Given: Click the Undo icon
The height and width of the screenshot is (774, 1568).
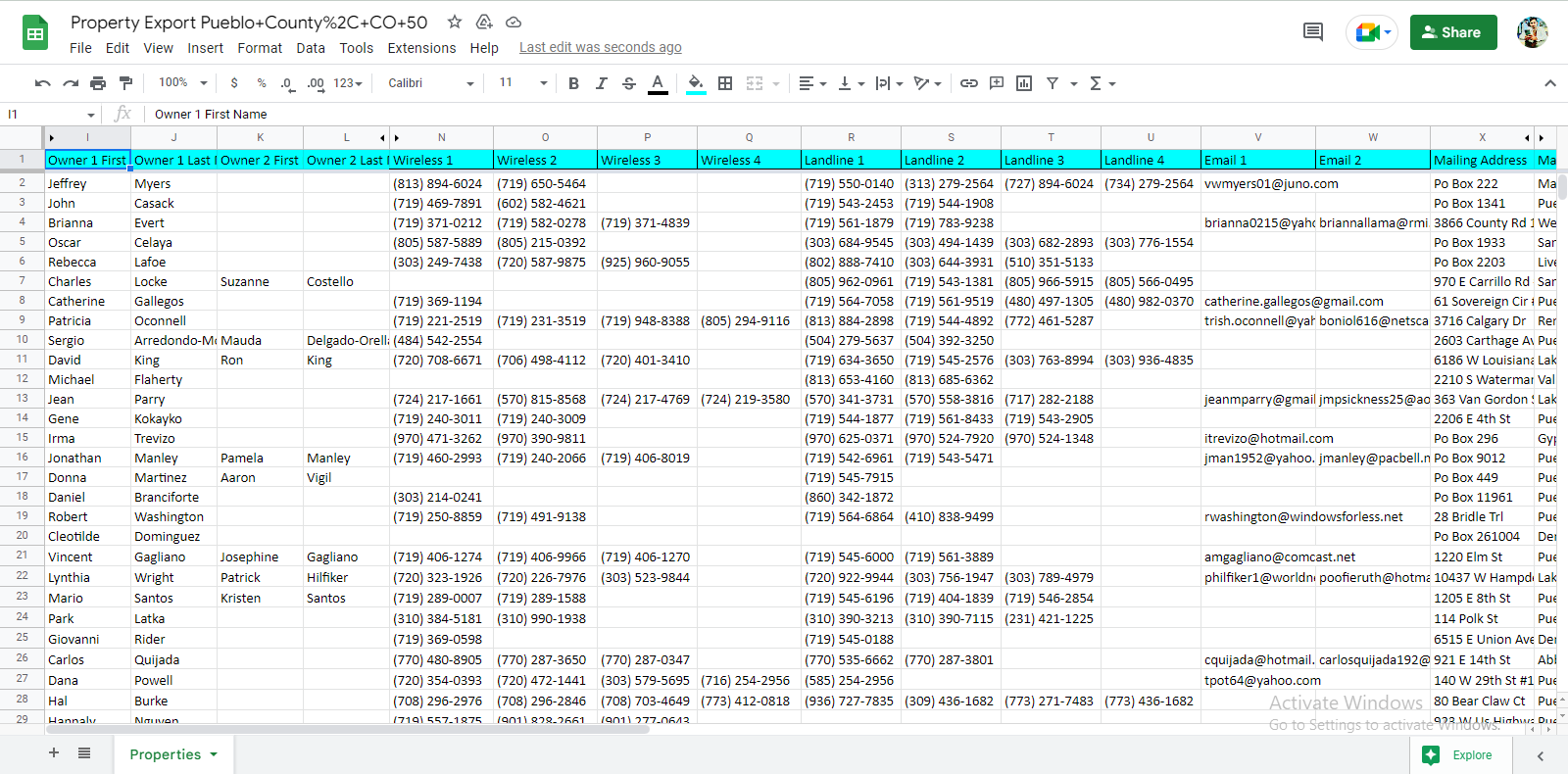Looking at the screenshot, I should point(42,83).
